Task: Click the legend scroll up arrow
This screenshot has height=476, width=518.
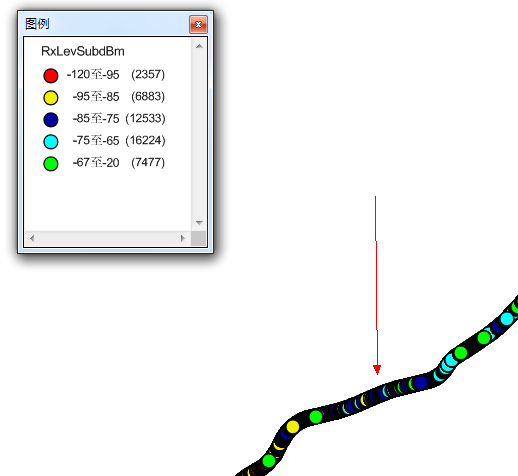Action: point(199,46)
